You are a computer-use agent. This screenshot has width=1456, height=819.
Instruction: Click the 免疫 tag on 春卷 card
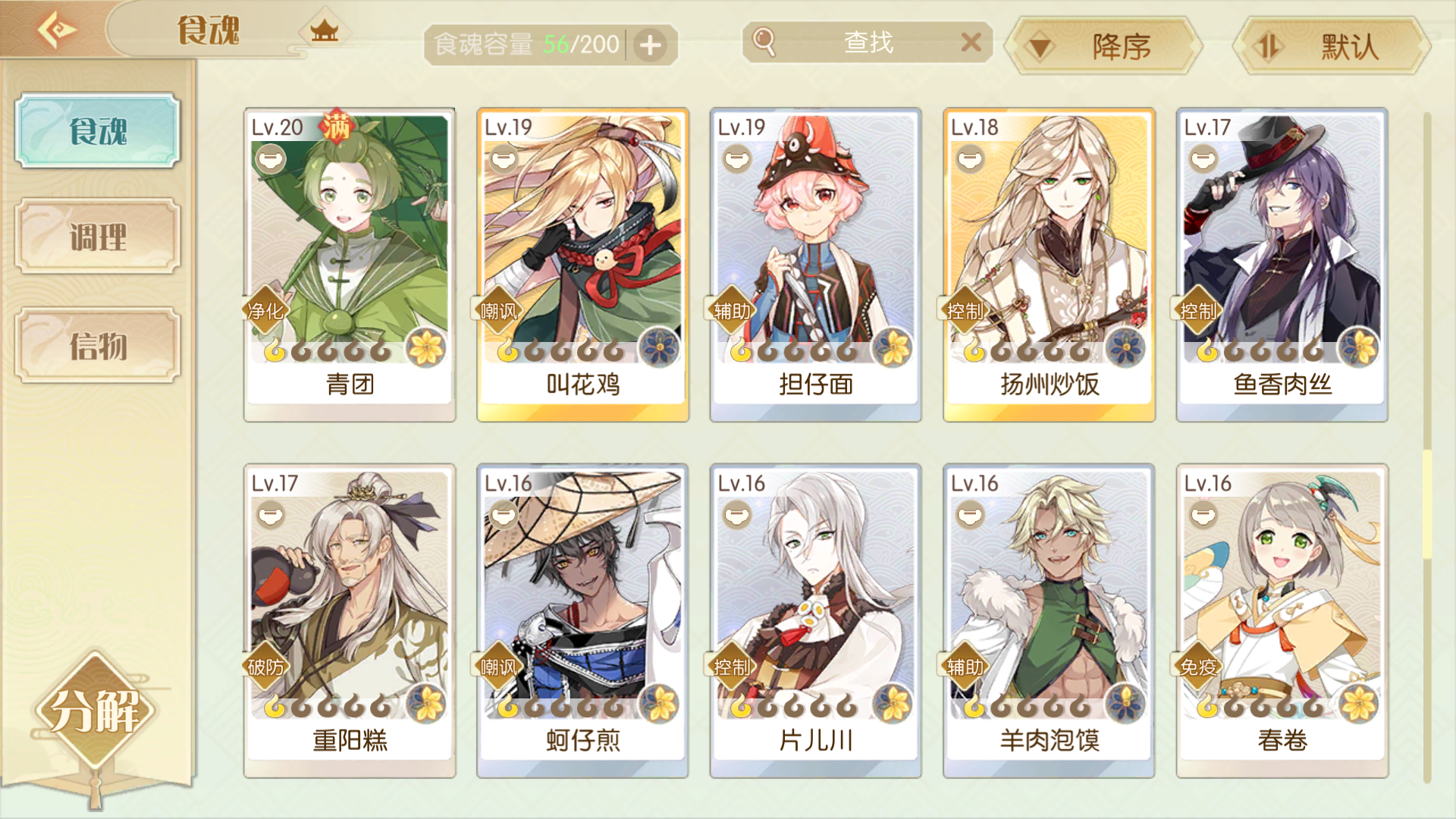1198,667
